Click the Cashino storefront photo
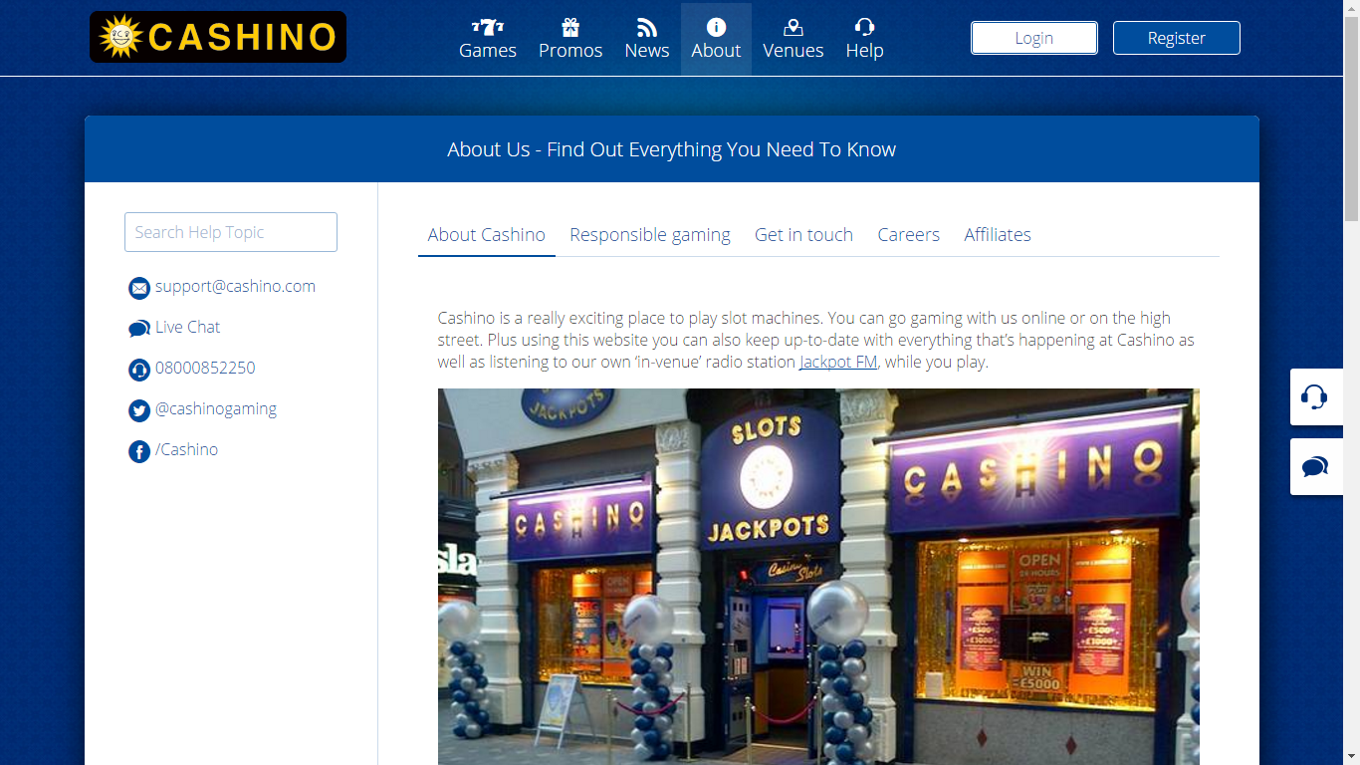This screenshot has width=1360, height=765. tap(818, 577)
